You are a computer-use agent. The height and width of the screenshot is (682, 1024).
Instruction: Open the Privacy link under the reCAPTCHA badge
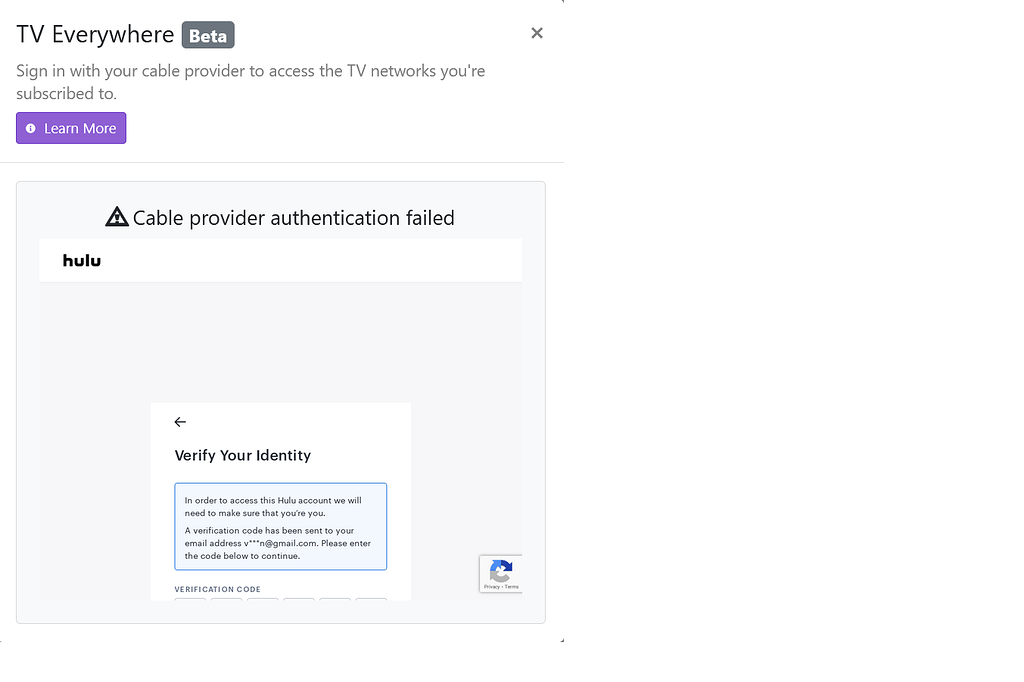click(490, 587)
